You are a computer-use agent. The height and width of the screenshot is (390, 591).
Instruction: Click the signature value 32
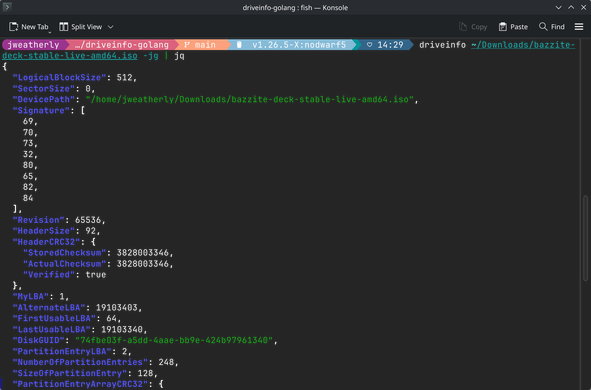(28, 154)
